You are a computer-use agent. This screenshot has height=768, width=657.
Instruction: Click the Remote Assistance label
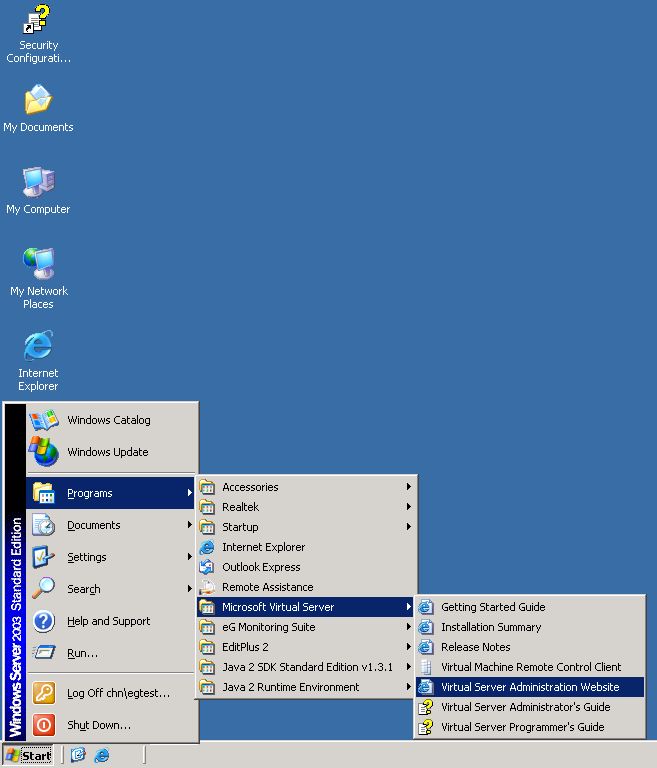(268, 587)
